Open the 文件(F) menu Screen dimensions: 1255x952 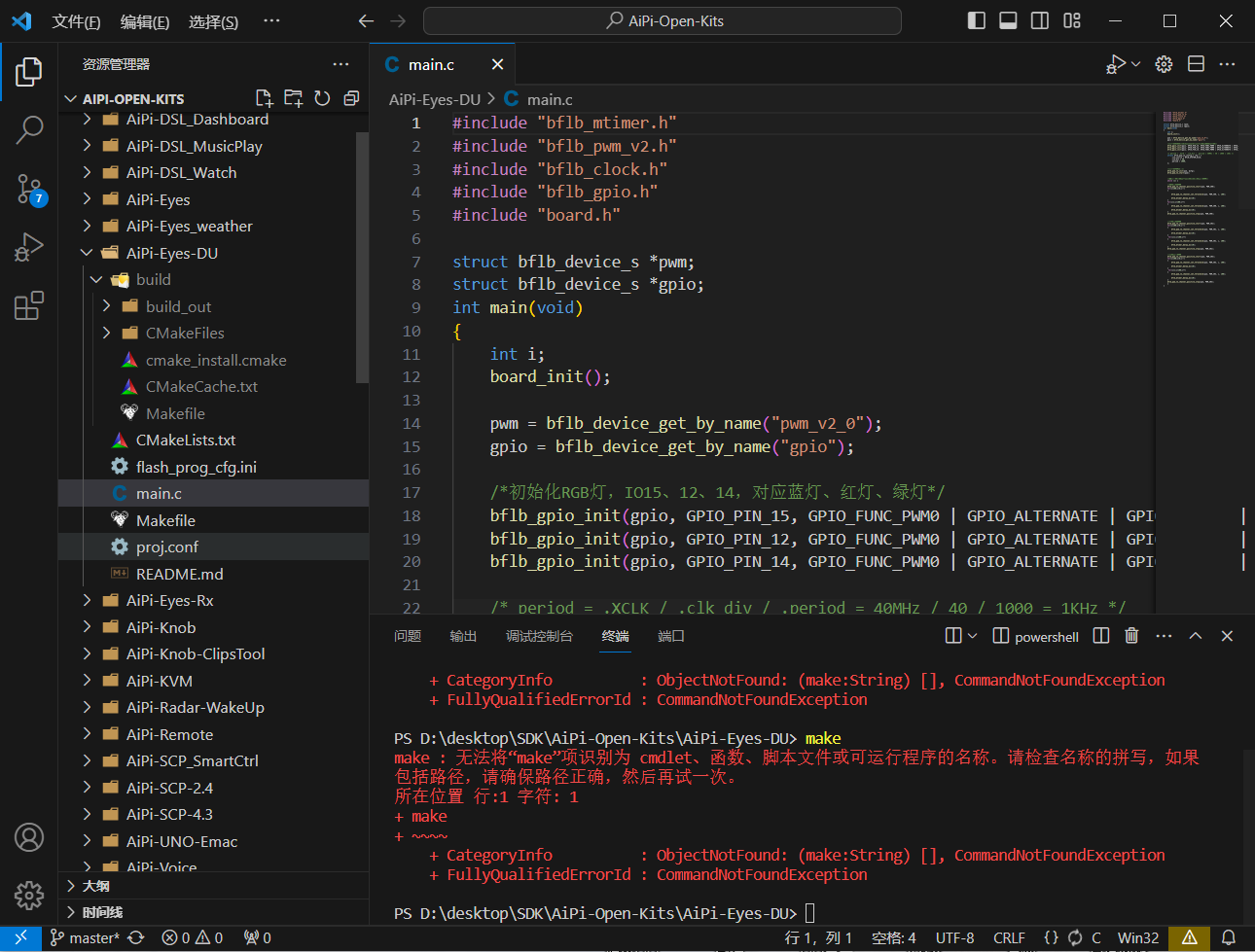[x=76, y=21]
